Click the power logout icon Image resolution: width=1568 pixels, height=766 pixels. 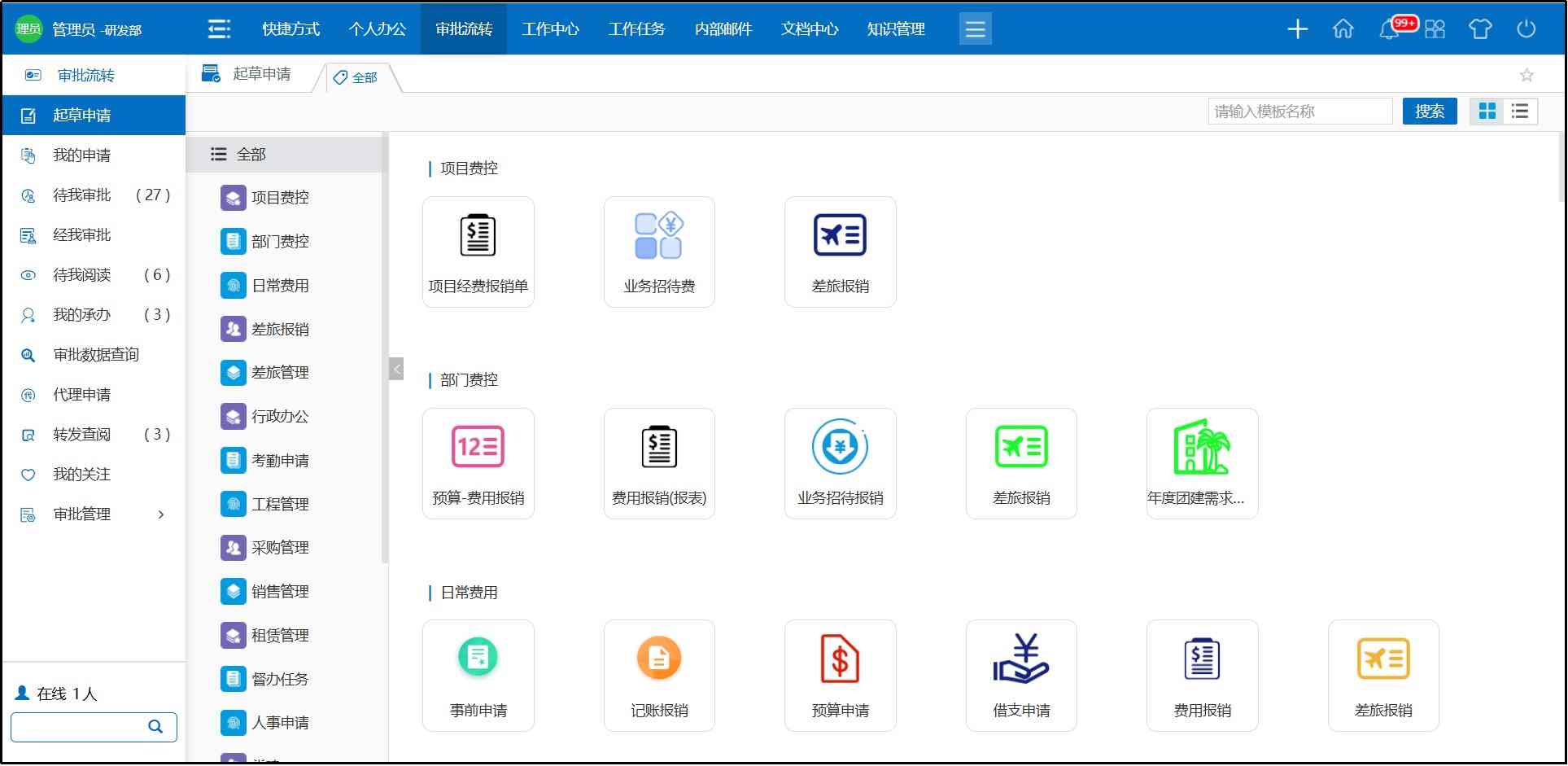pyautogui.click(x=1526, y=29)
